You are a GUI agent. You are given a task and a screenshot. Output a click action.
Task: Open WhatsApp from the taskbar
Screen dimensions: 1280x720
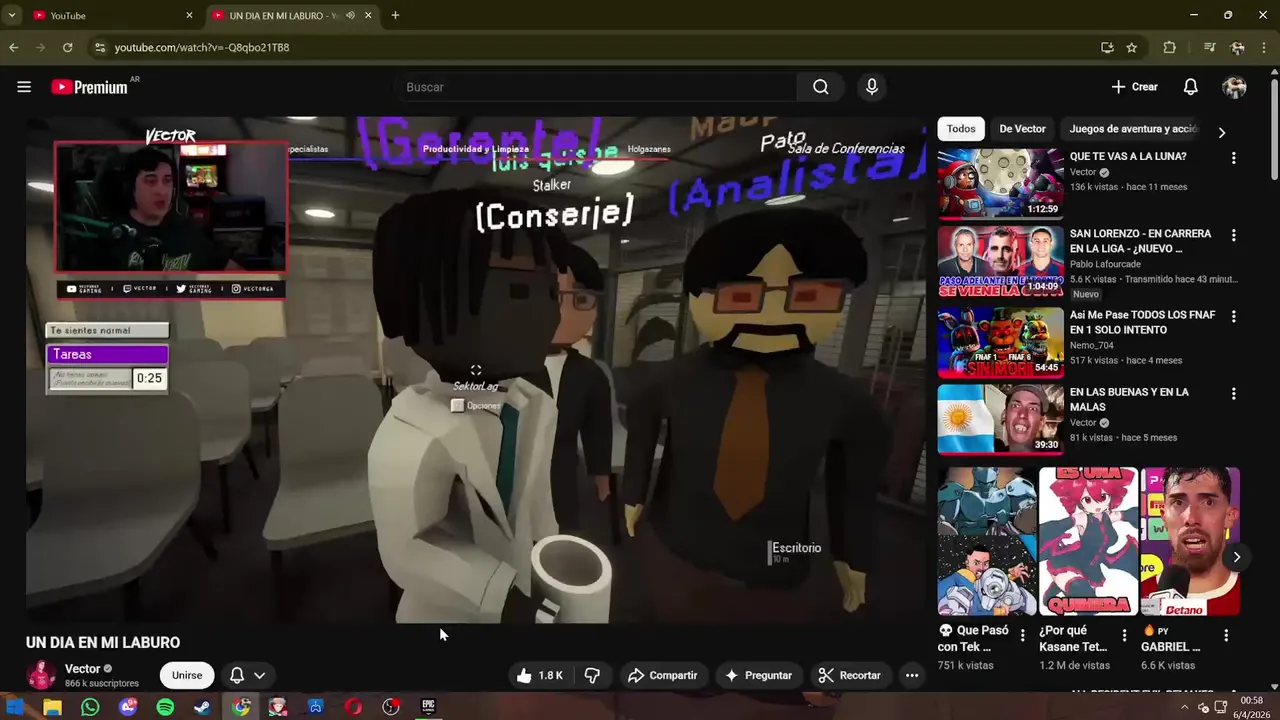point(90,707)
